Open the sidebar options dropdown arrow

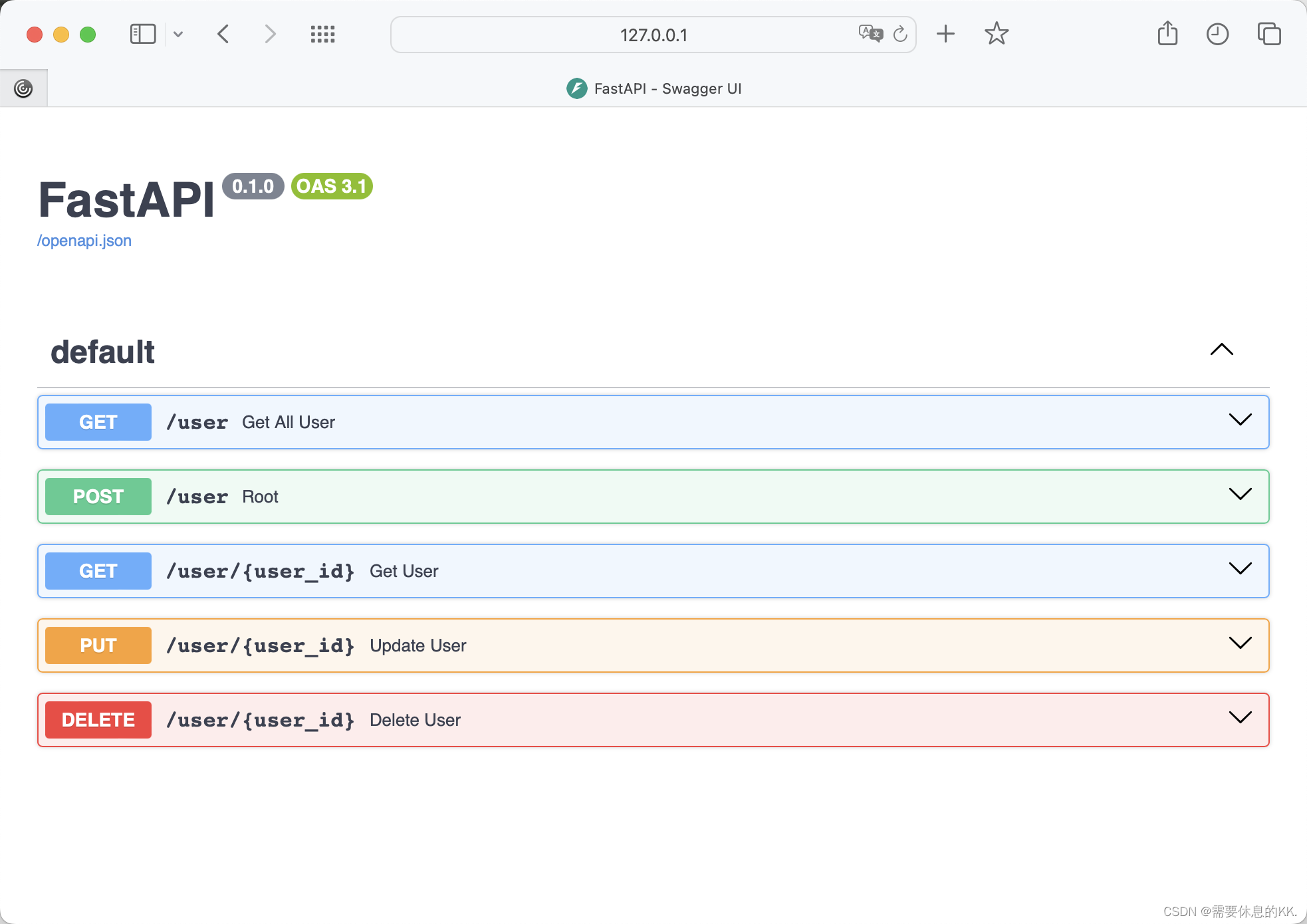178,34
